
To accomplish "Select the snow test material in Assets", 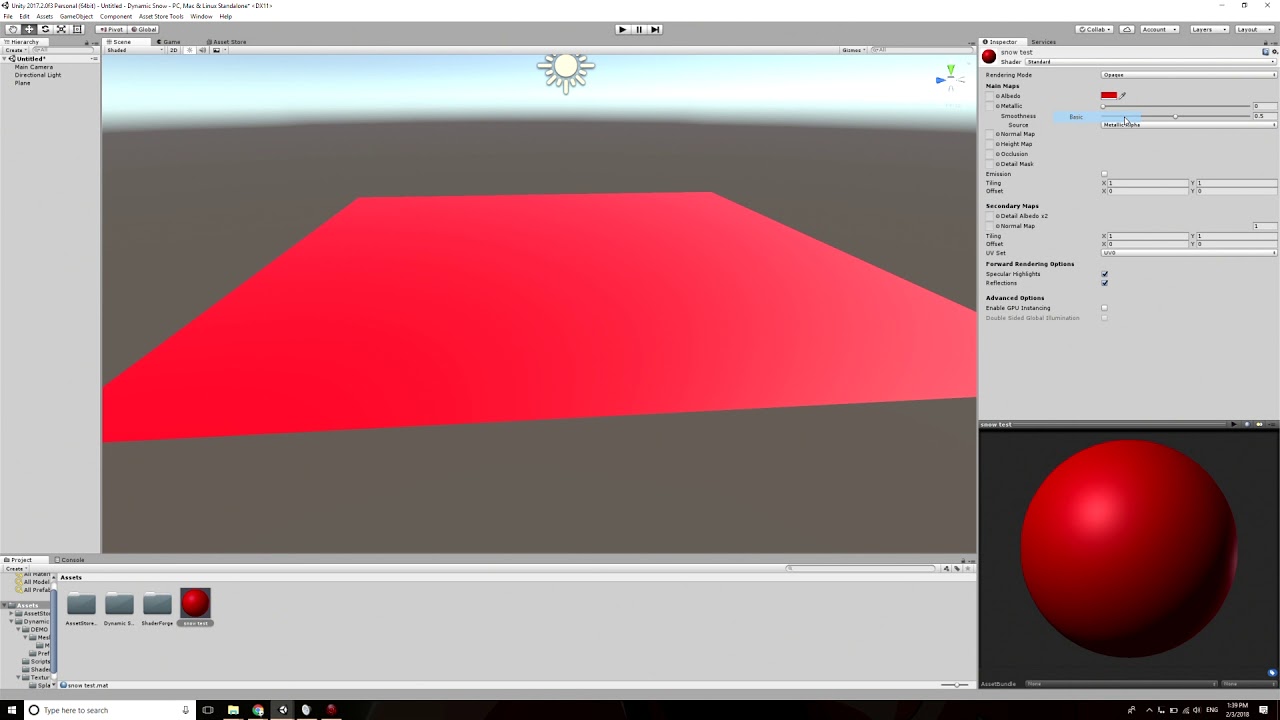I will [195, 605].
